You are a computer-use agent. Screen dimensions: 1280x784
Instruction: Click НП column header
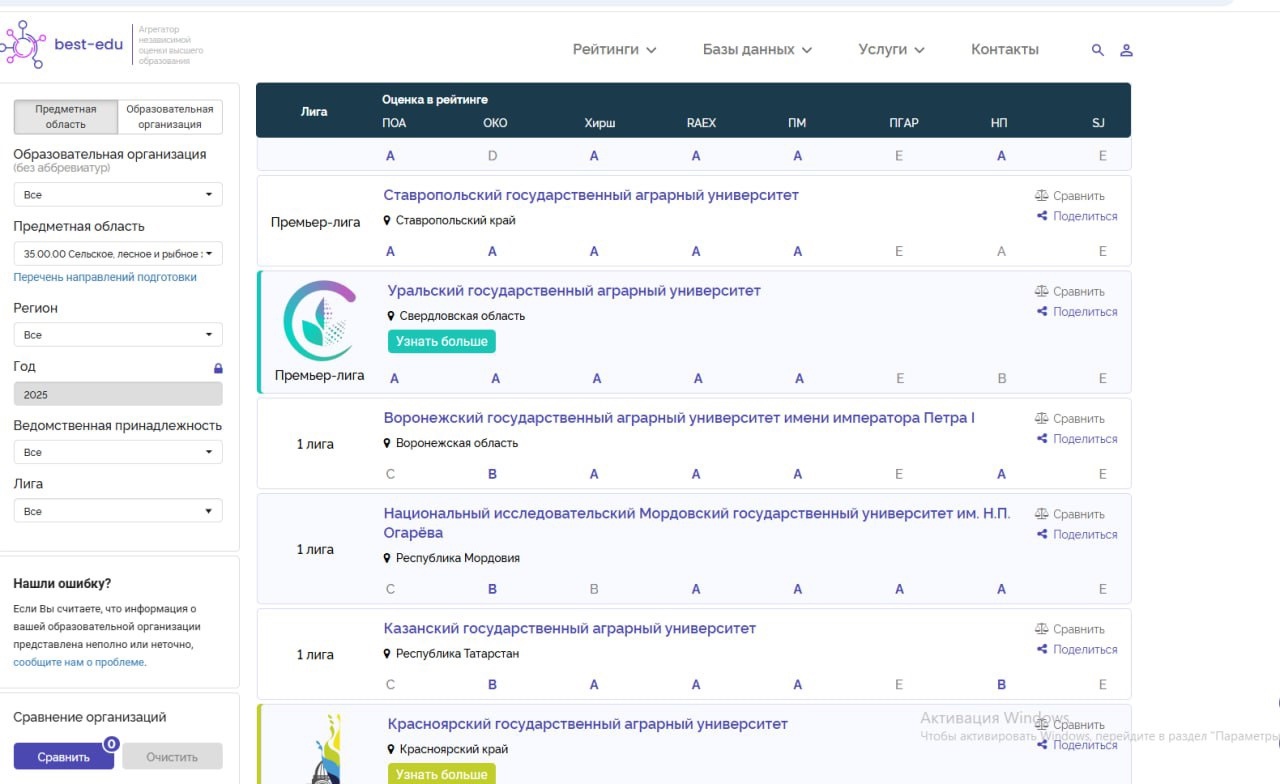tap(999, 123)
